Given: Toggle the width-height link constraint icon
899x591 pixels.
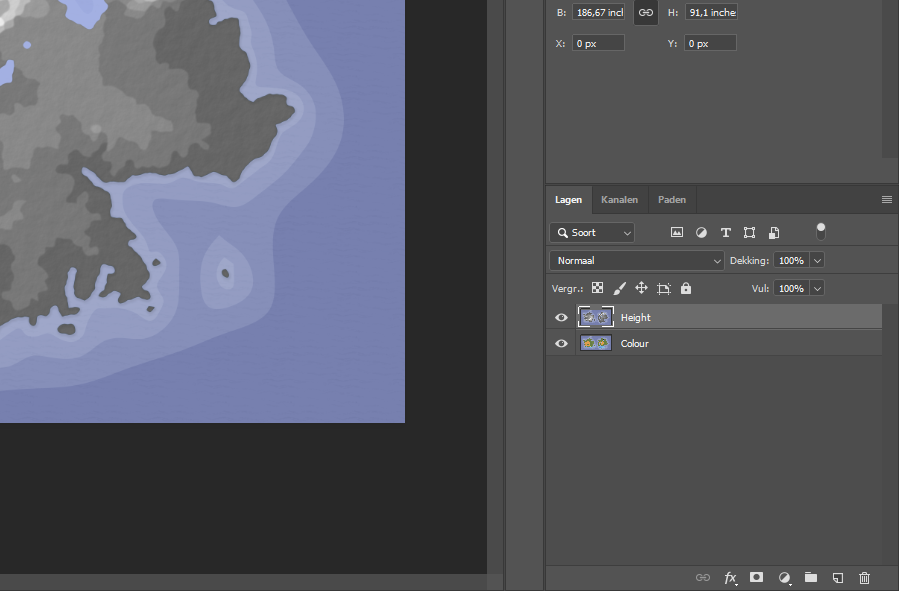Looking at the screenshot, I should coord(646,12).
